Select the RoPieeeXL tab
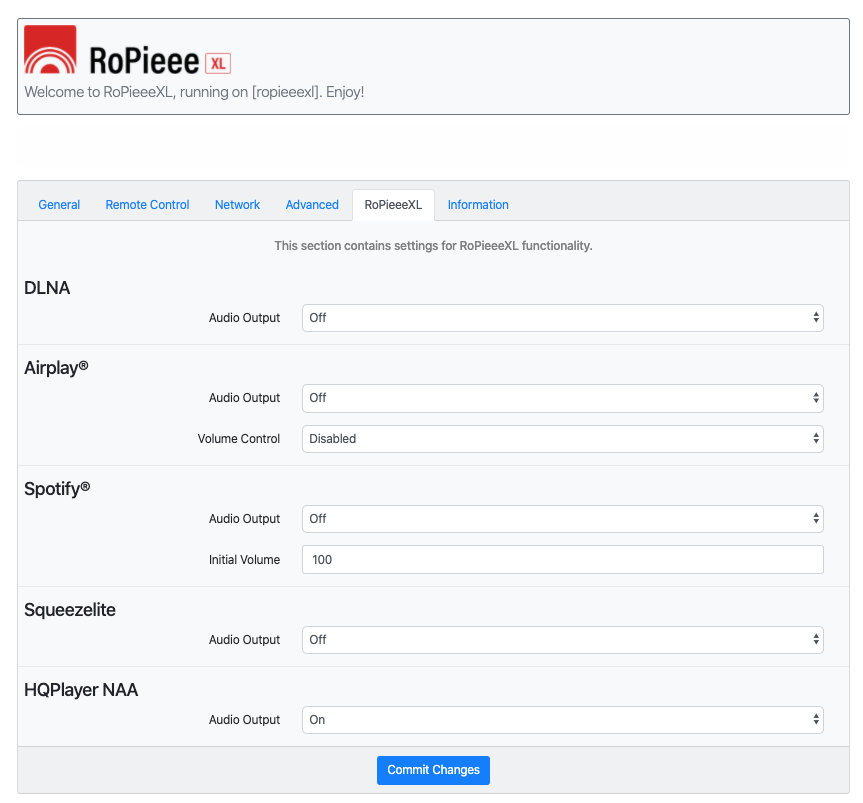The height and width of the screenshot is (803, 863). coord(393,205)
